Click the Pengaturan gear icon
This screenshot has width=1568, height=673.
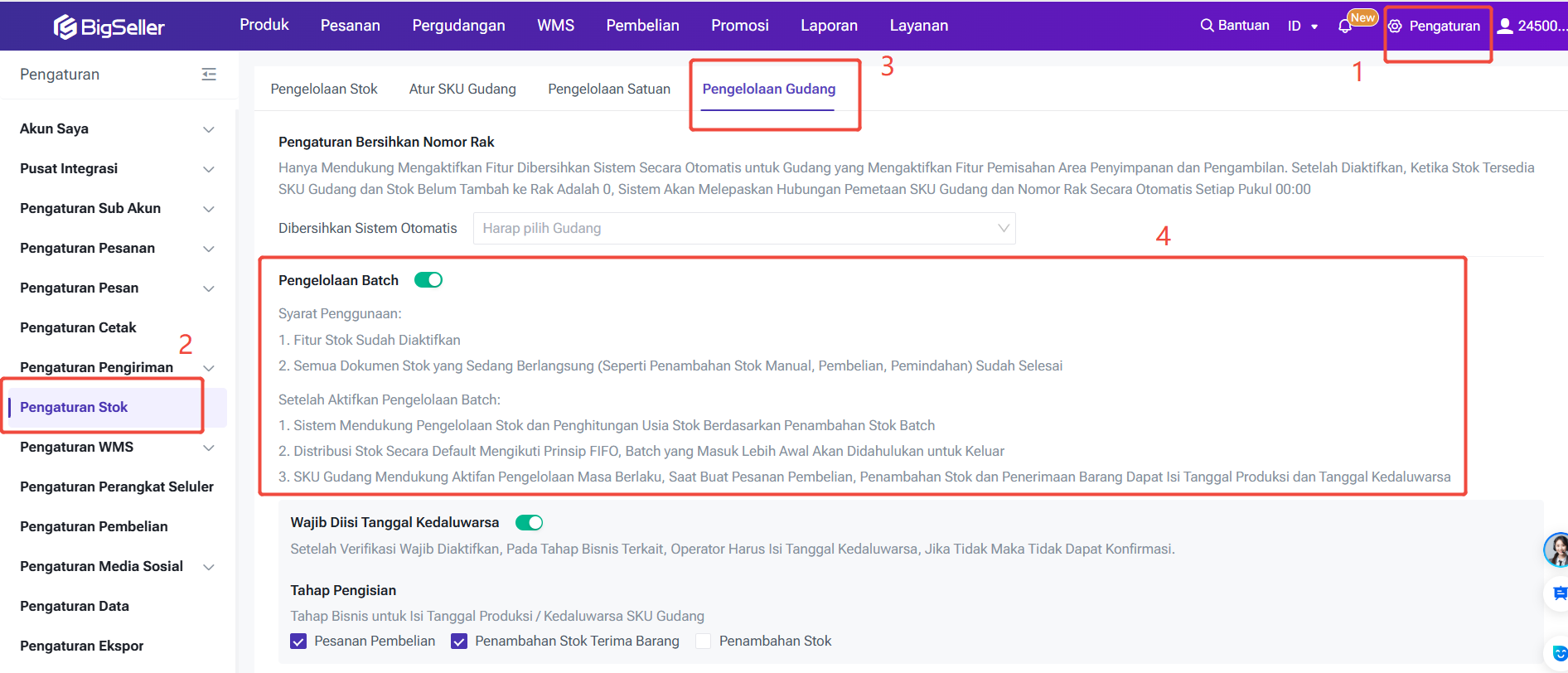tap(1396, 27)
